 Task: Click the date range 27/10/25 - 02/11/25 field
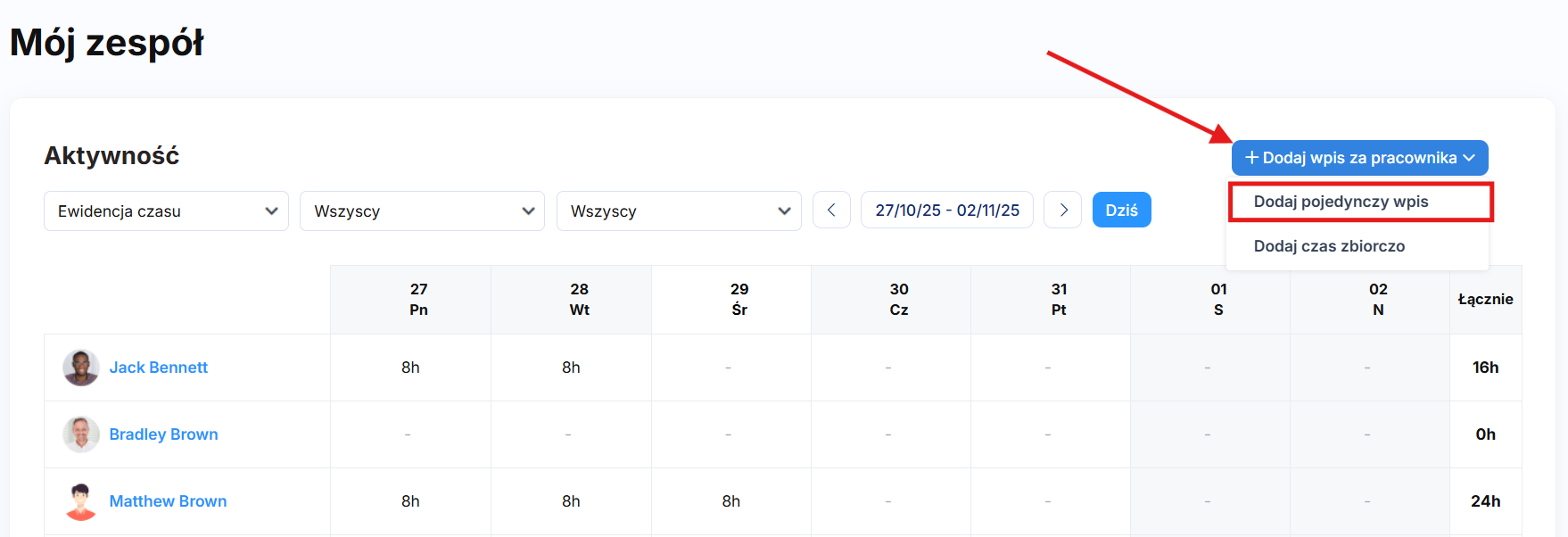point(946,211)
